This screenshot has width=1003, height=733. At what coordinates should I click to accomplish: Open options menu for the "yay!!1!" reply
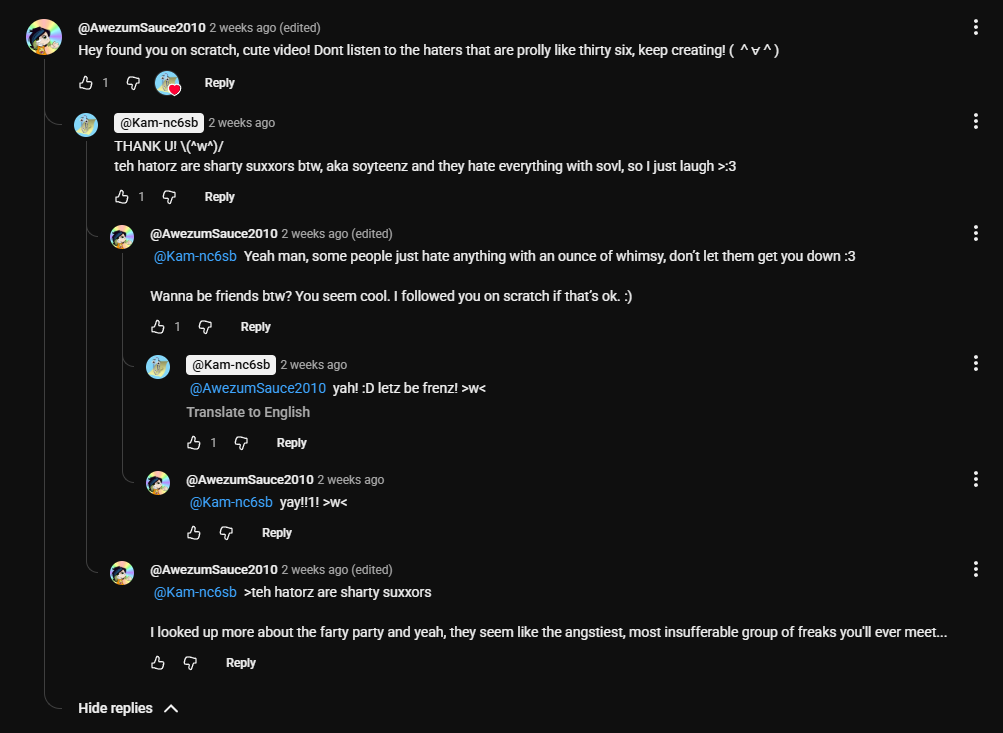tap(975, 480)
